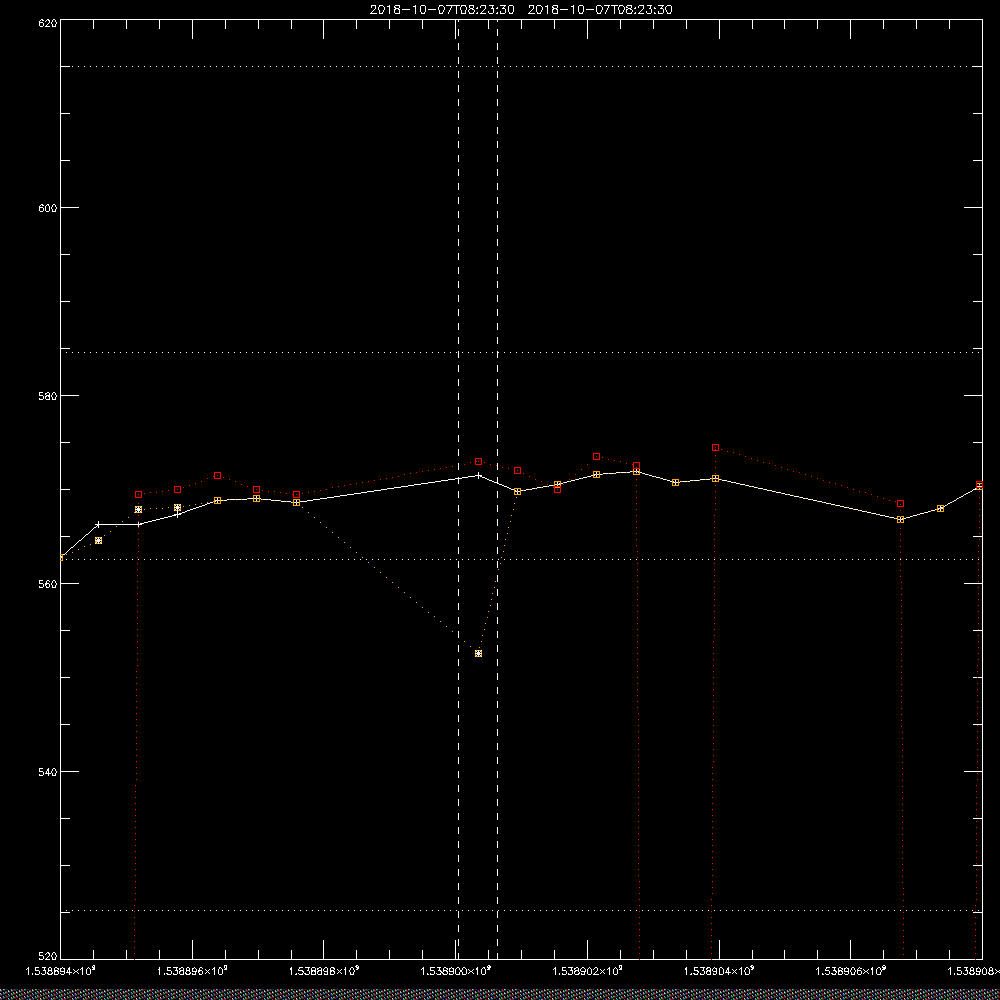Image resolution: width=1000 pixels, height=1000 pixels.
Task: Click the left dashed vertical line
Action: (459, 488)
